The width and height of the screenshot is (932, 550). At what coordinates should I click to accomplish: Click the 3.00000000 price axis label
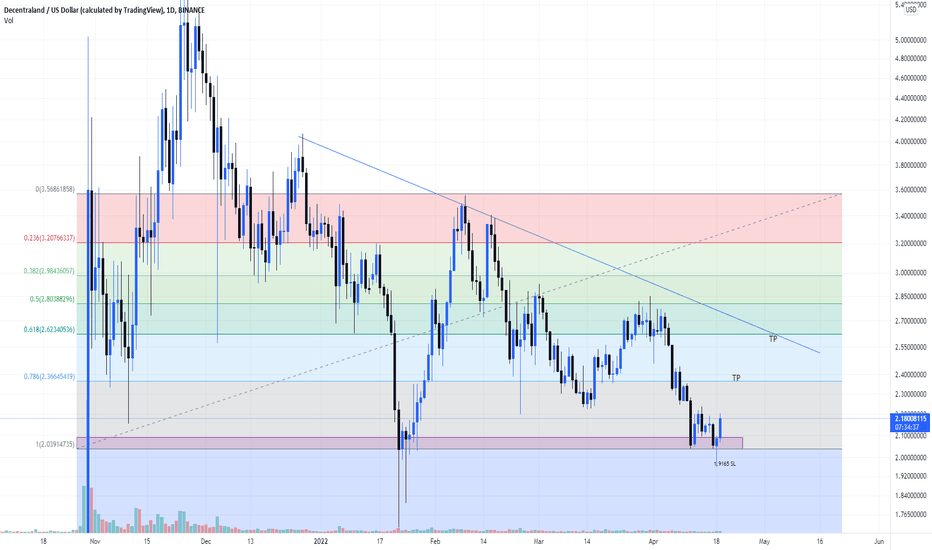click(909, 273)
